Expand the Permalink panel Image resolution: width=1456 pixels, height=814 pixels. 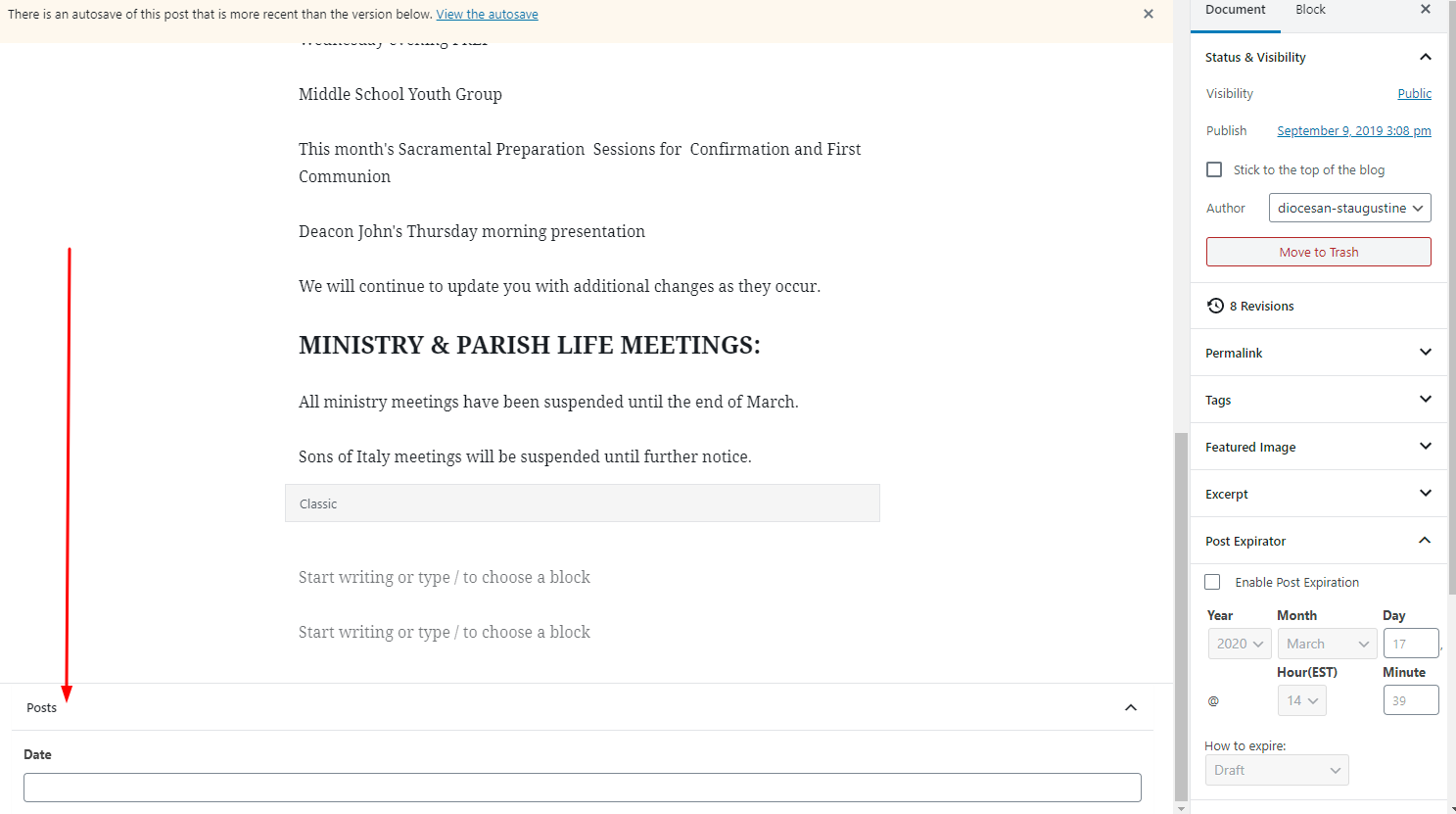coord(1426,353)
